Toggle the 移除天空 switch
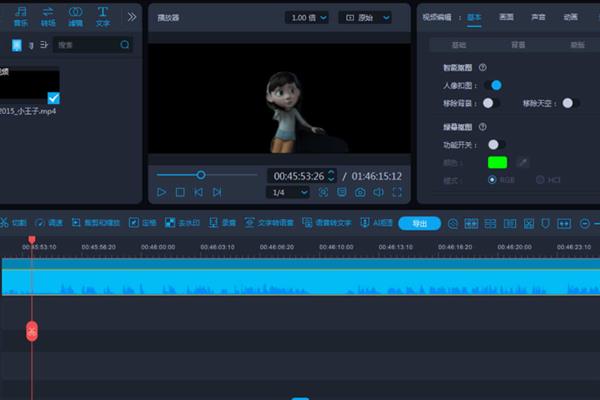The height and width of the screenshot is (400, 600). point(570,103)
